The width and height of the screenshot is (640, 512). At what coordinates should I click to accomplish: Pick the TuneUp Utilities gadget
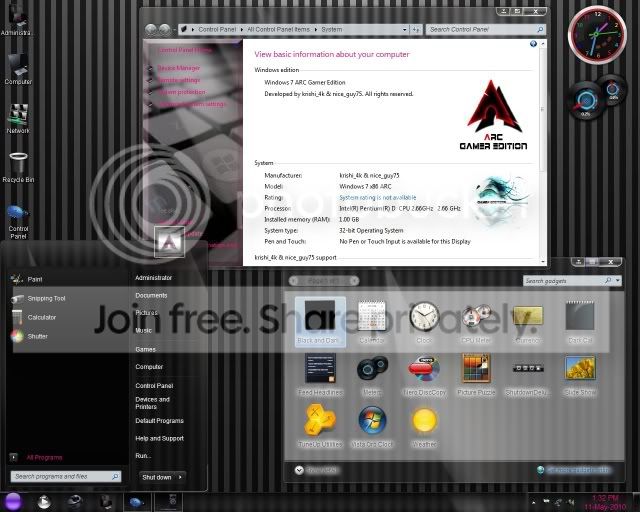tap(320, 426)
